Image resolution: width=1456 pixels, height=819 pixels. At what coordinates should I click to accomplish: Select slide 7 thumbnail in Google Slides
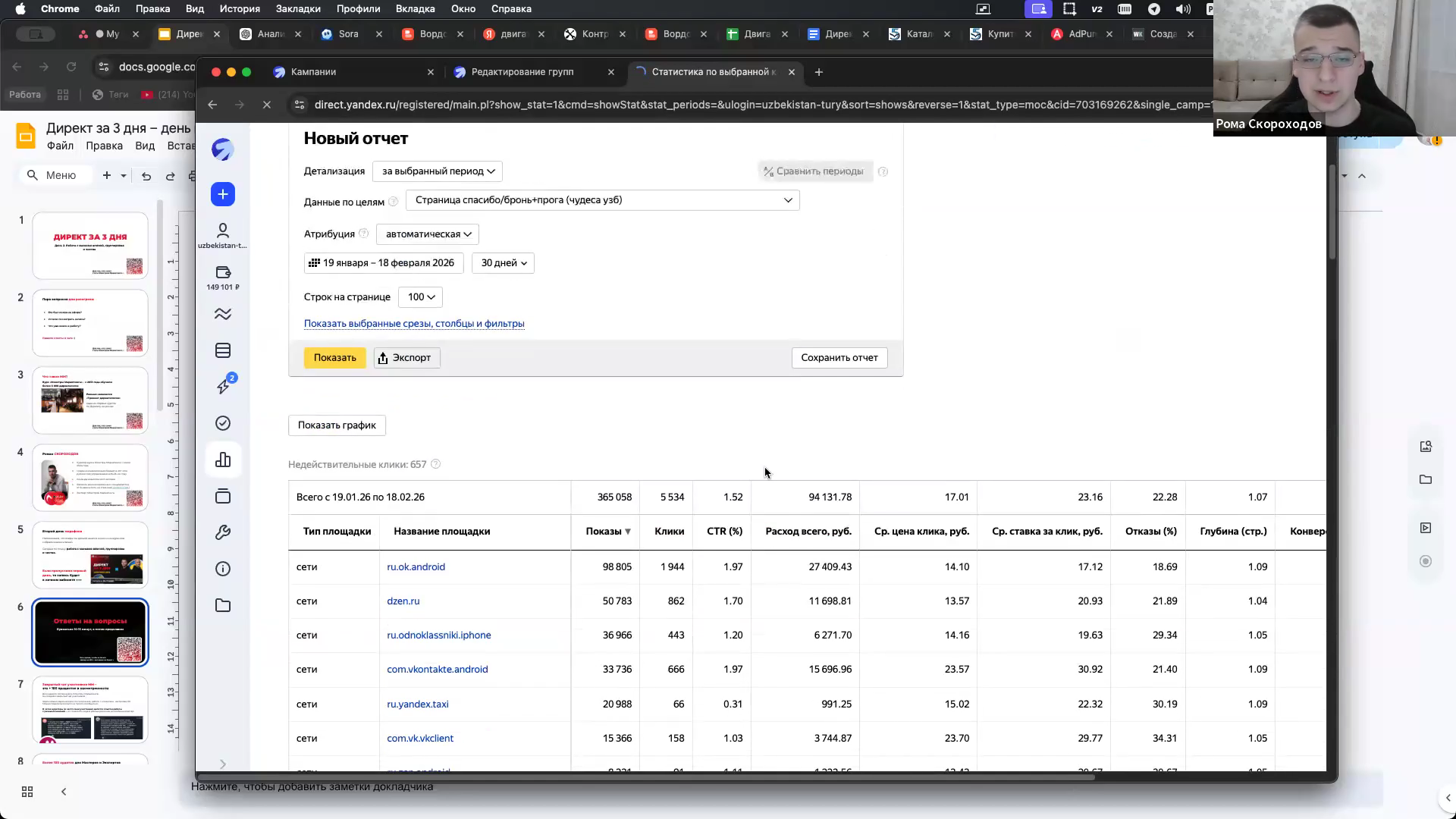(90, 710)
